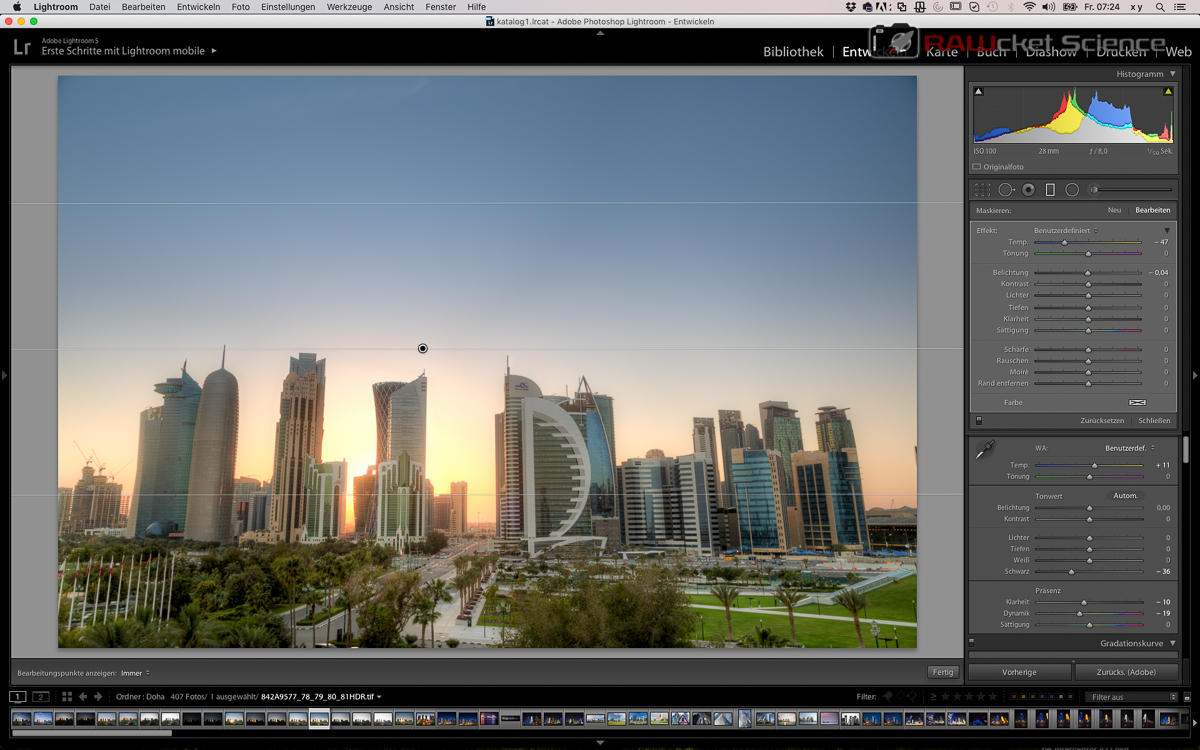Select the spot removal tool icon
The image size is (1200, 750).
(1006, 190)
